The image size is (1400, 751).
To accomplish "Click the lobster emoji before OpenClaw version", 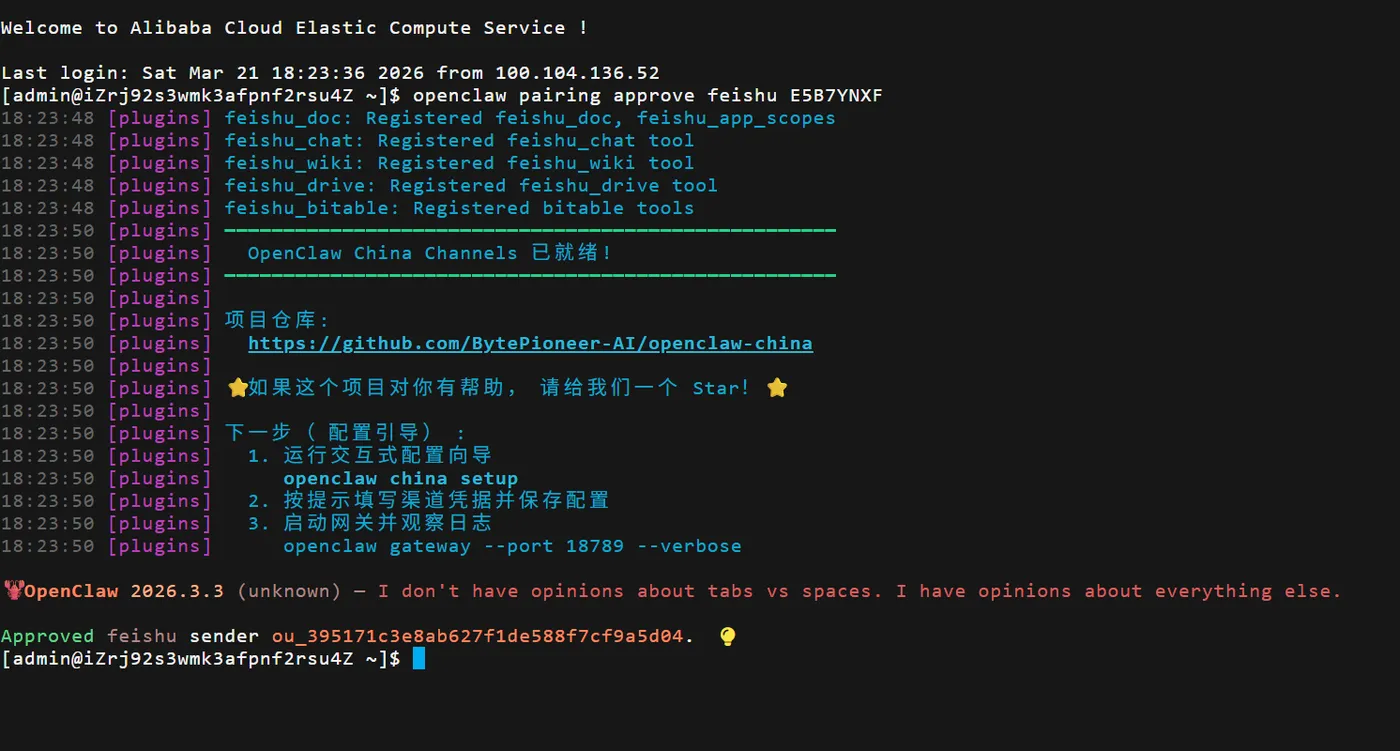I will coord(12,591).
